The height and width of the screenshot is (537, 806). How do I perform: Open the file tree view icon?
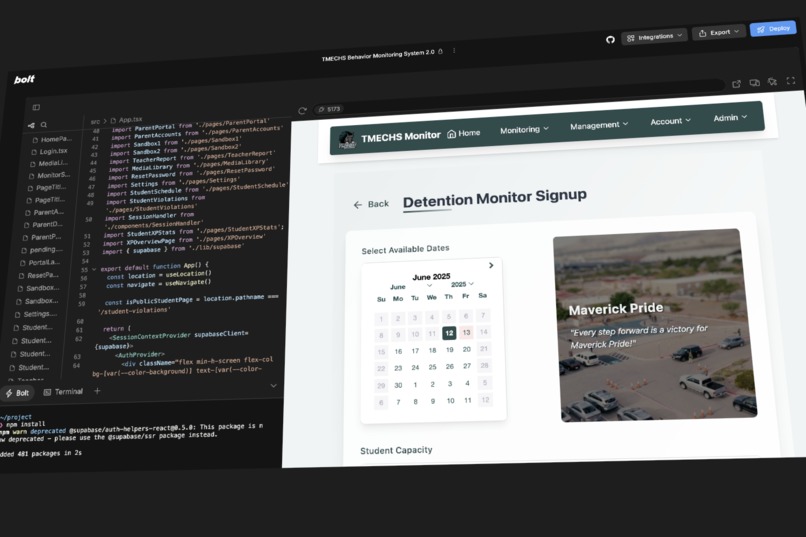31,125
